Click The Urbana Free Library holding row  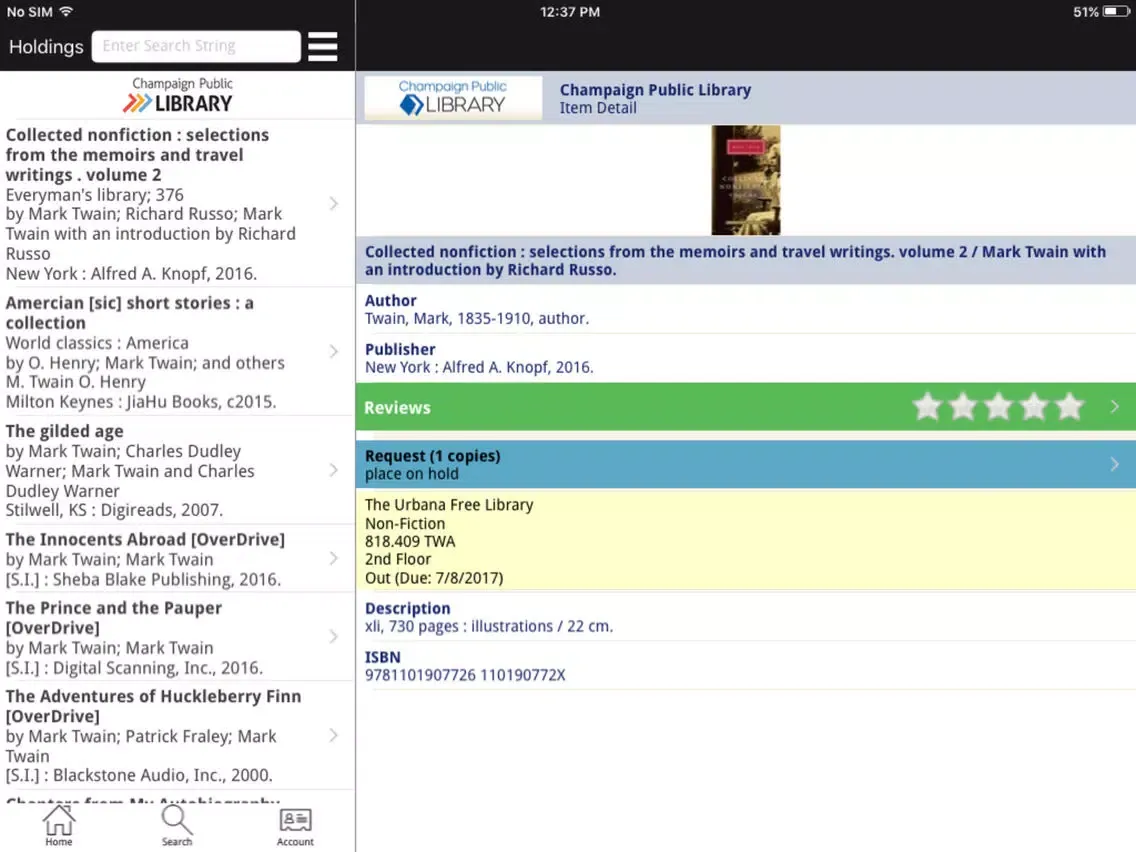point(746,541)
